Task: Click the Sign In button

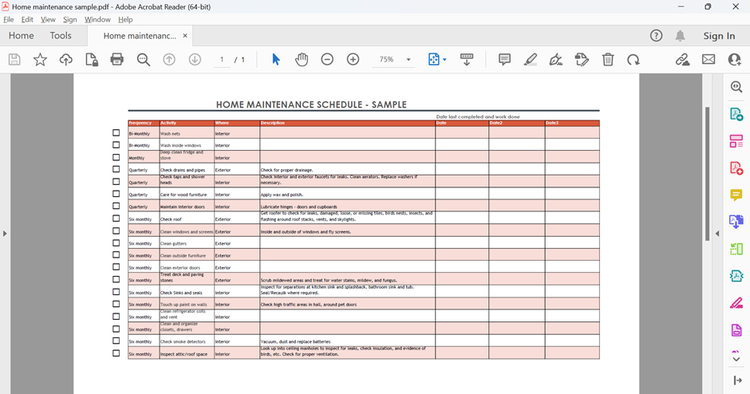Action: coord(719,36)
